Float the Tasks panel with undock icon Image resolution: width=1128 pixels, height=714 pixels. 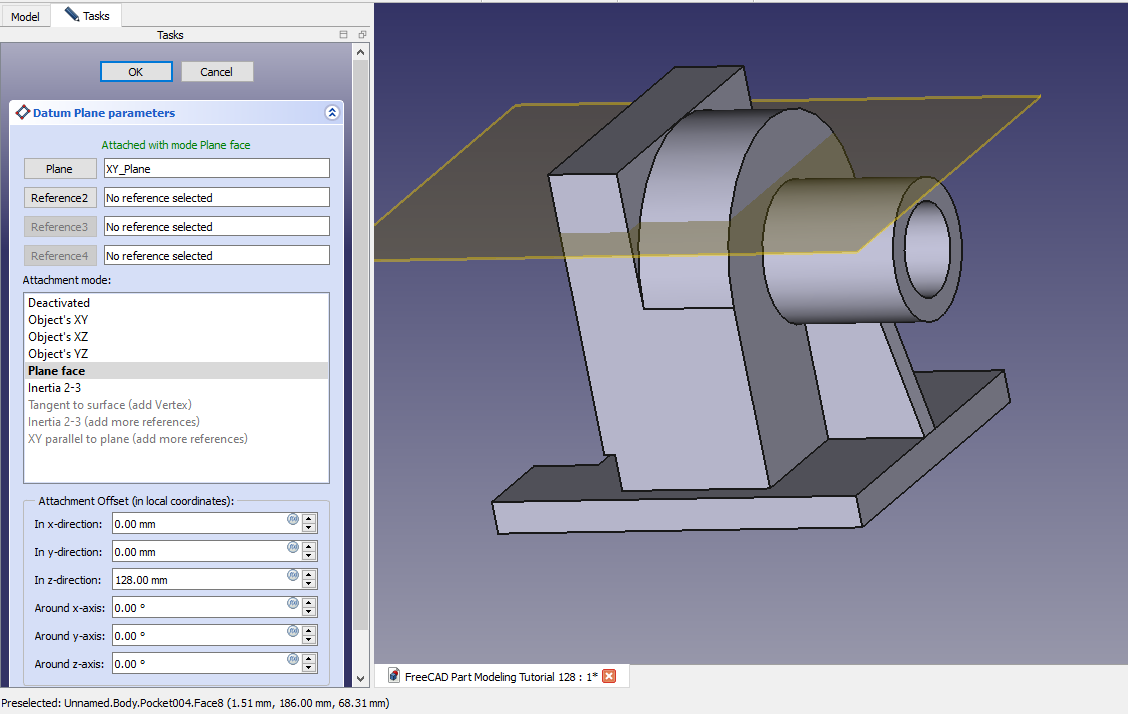tap(362, 35)
